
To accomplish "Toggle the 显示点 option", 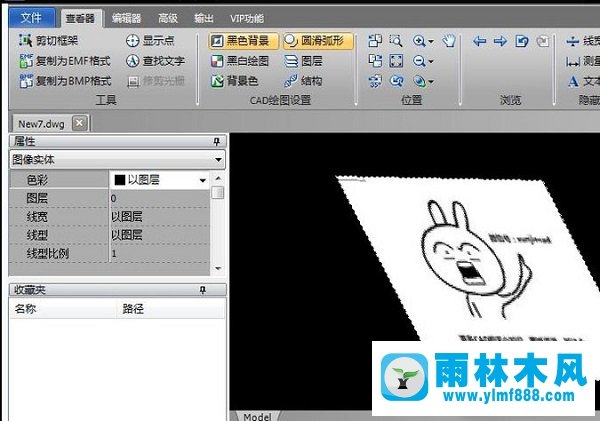I will coord(150,40).
